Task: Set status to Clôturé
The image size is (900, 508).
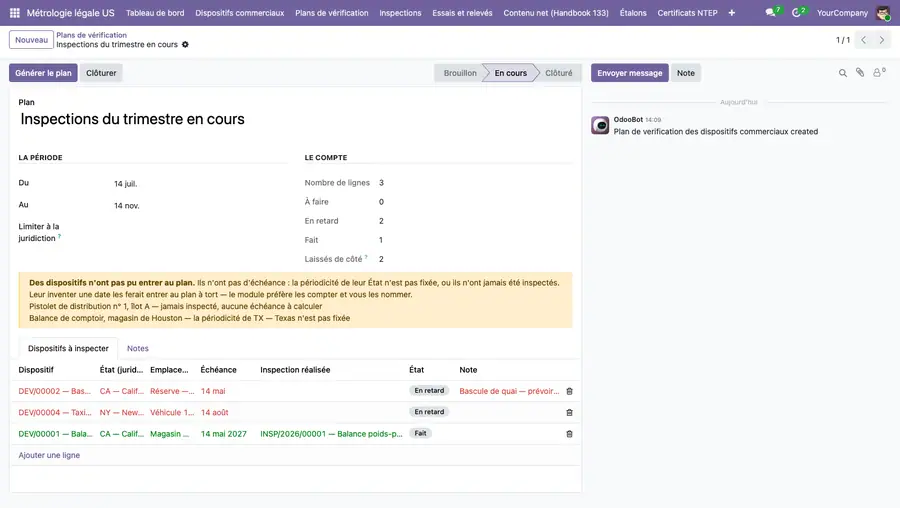Action: 558,73
